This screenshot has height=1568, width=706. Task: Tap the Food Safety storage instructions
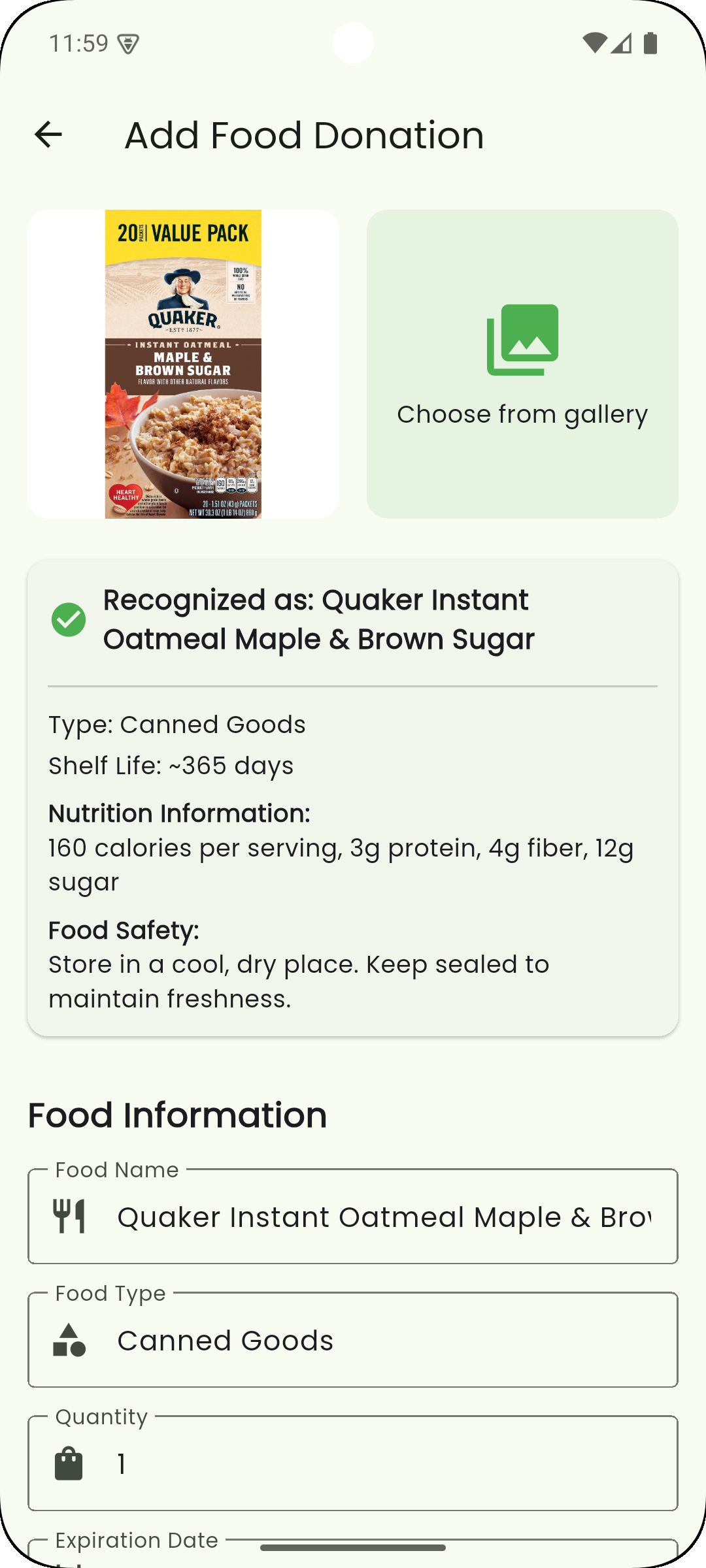coord(299,981)
